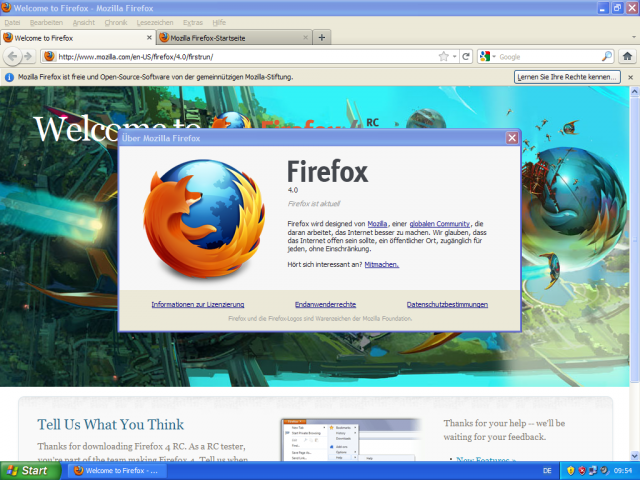Click the info icon in notification bar

[9, 77]
